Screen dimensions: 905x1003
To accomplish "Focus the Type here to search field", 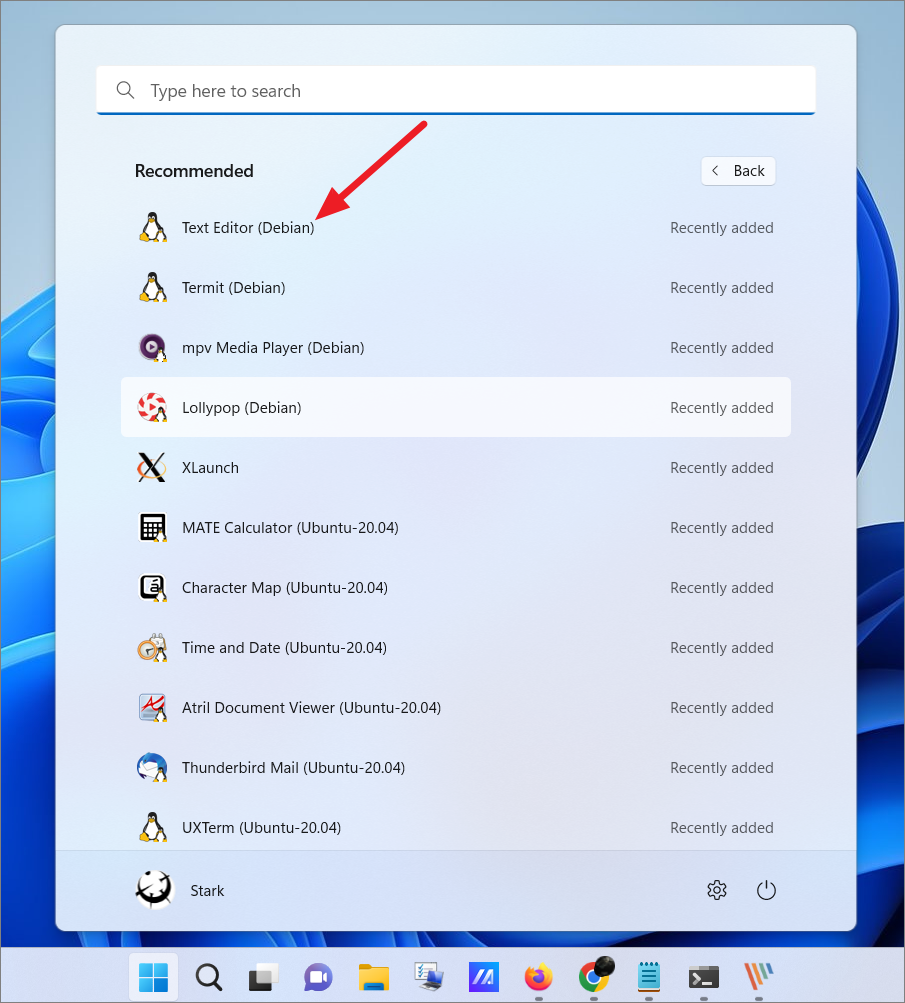I will pos(455,90).
